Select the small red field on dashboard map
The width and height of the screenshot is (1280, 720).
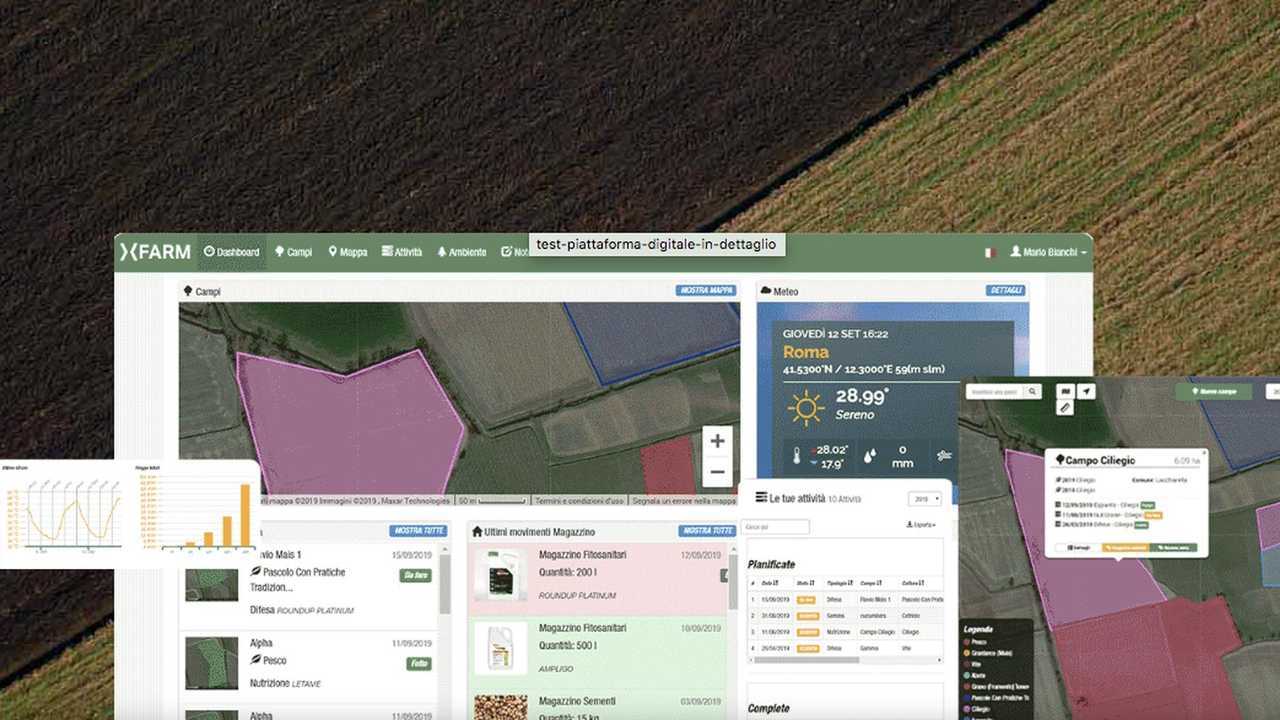click(668, 465)
